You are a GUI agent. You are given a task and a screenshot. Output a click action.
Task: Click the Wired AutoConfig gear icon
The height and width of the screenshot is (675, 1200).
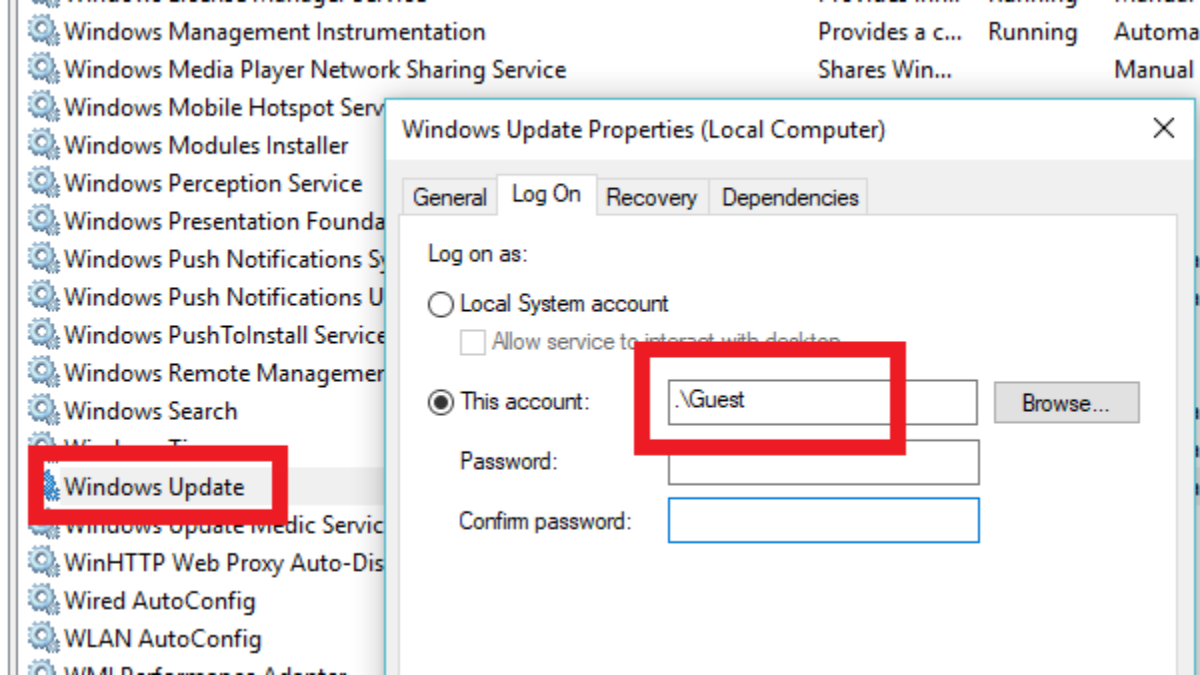(43, 601)
